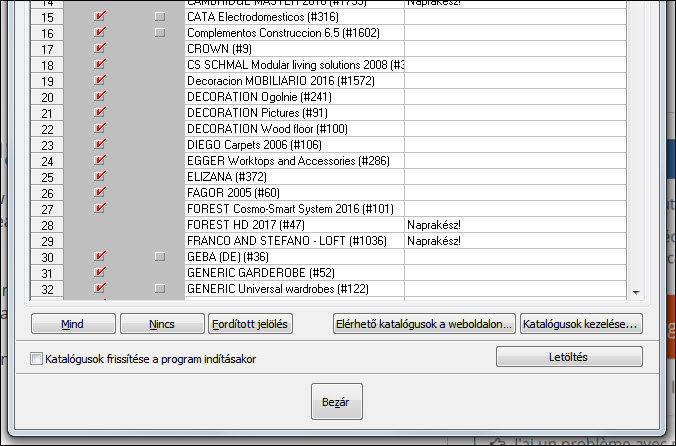The image size is (676, 446).
Task: Uncheck red checkmark for Decoracion MOBILIARIO 2016
Action: [100, 80]
